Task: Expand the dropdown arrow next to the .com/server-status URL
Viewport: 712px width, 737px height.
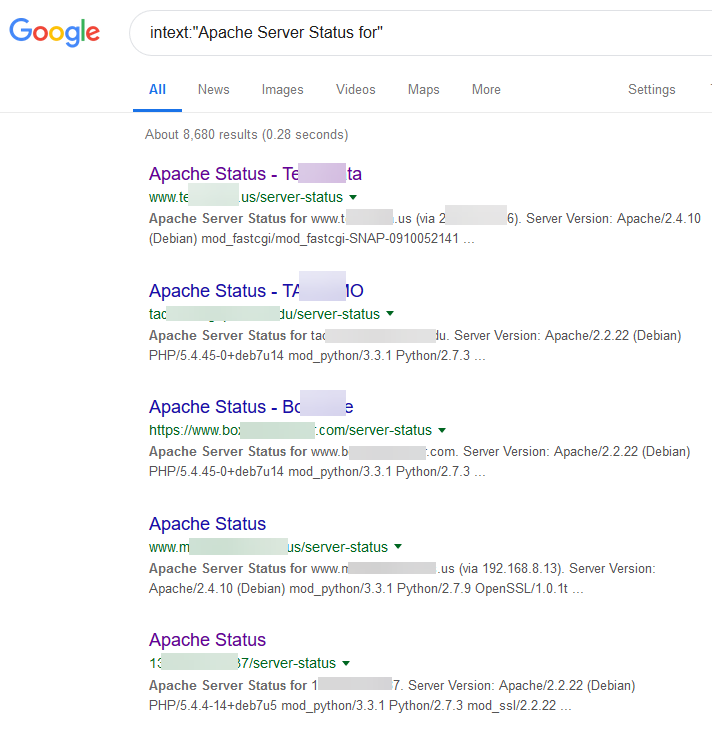Action: pos(442,430)
